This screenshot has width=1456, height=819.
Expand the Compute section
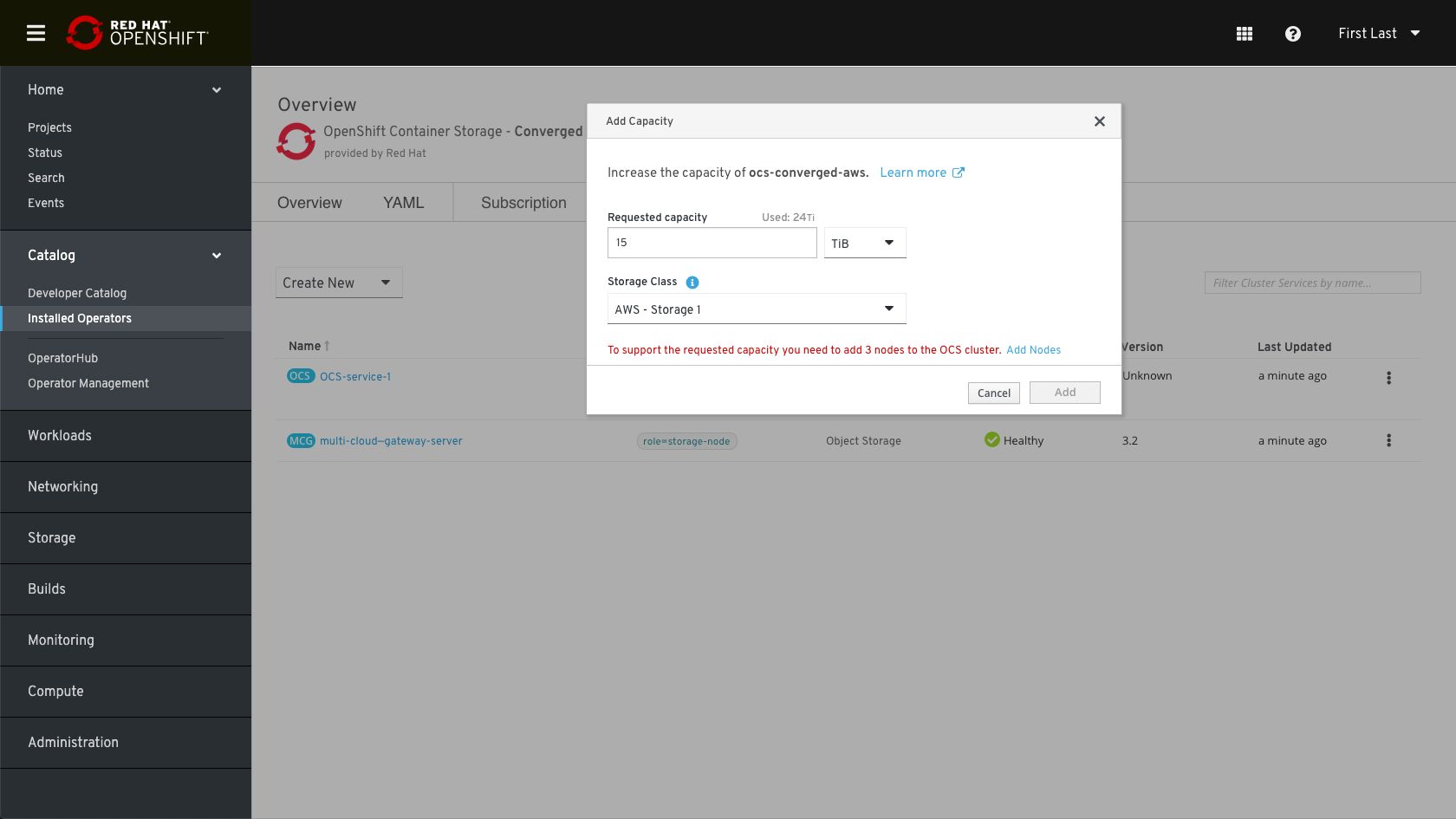126,692
